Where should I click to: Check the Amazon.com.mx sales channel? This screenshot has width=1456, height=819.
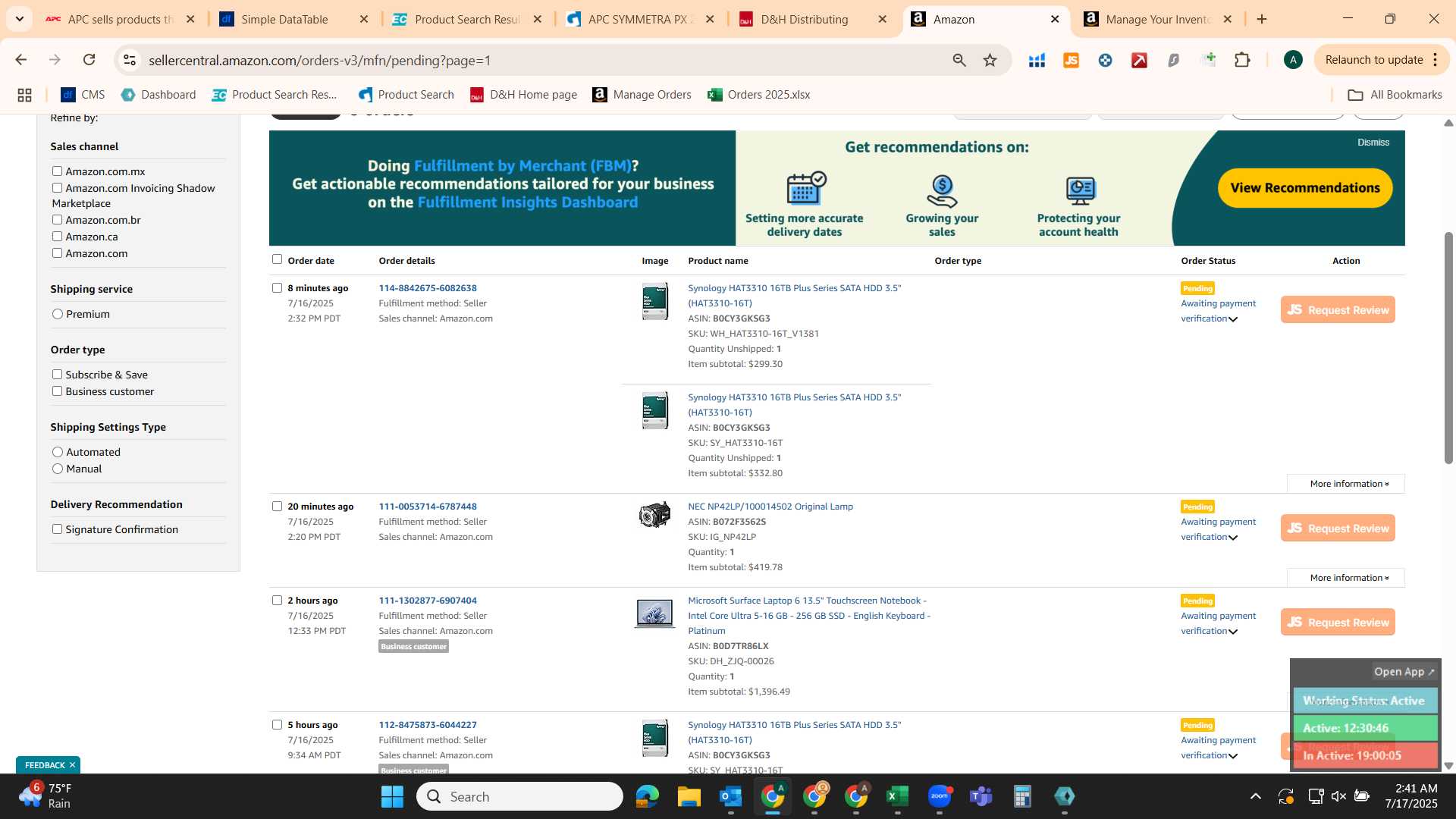(57, 171)
